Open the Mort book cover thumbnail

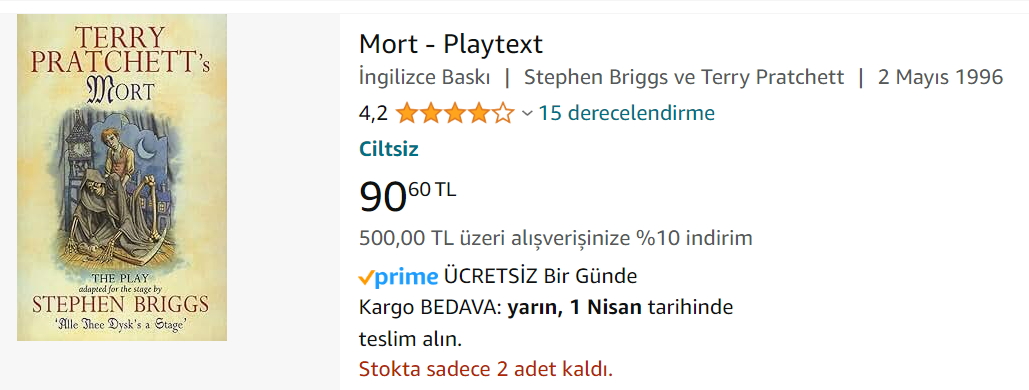(x=122, y=177)
